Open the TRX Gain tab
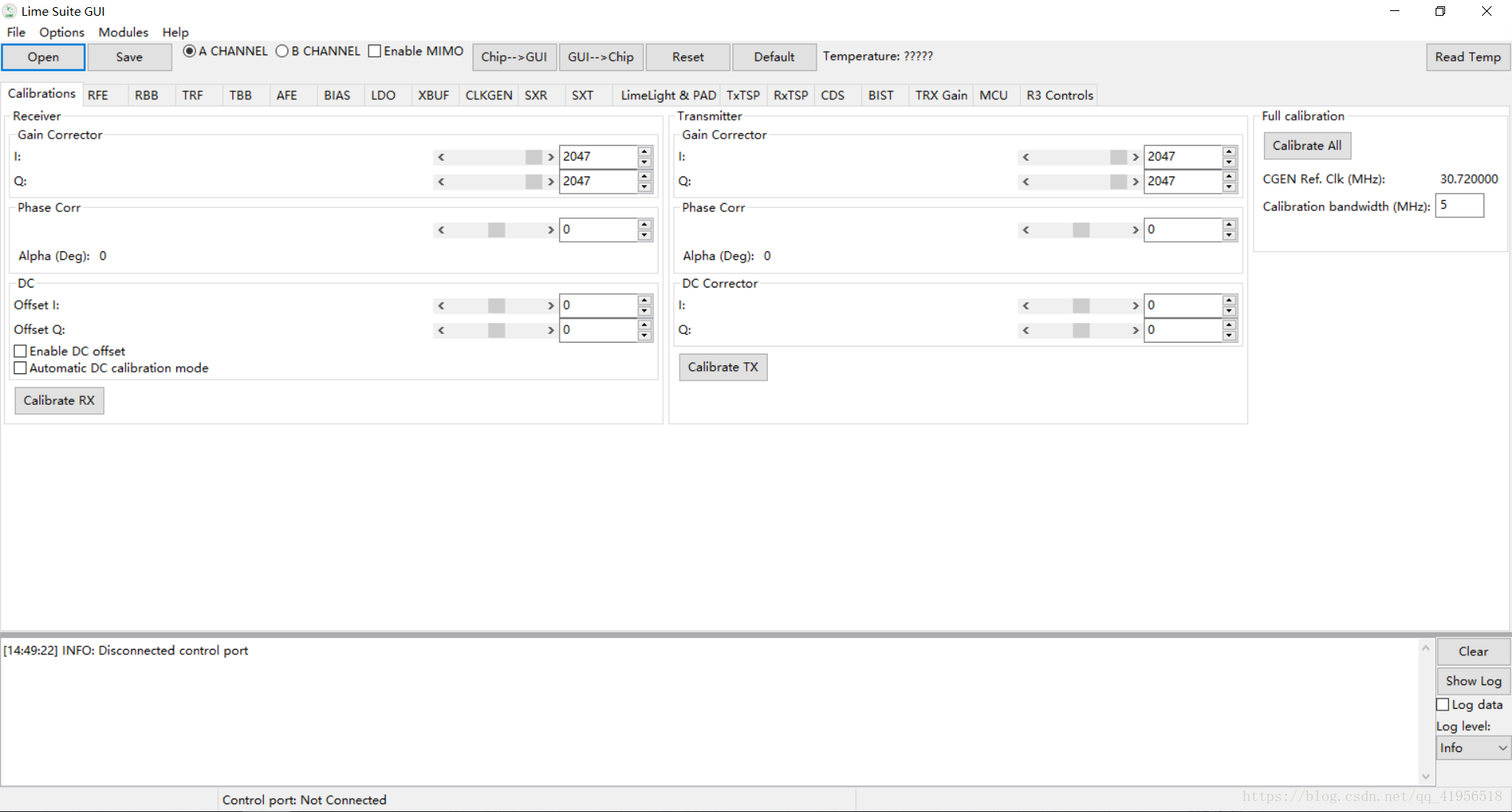Image resolution: width=1512 pixels, height=812 pixels. click(x=941, y=95)
